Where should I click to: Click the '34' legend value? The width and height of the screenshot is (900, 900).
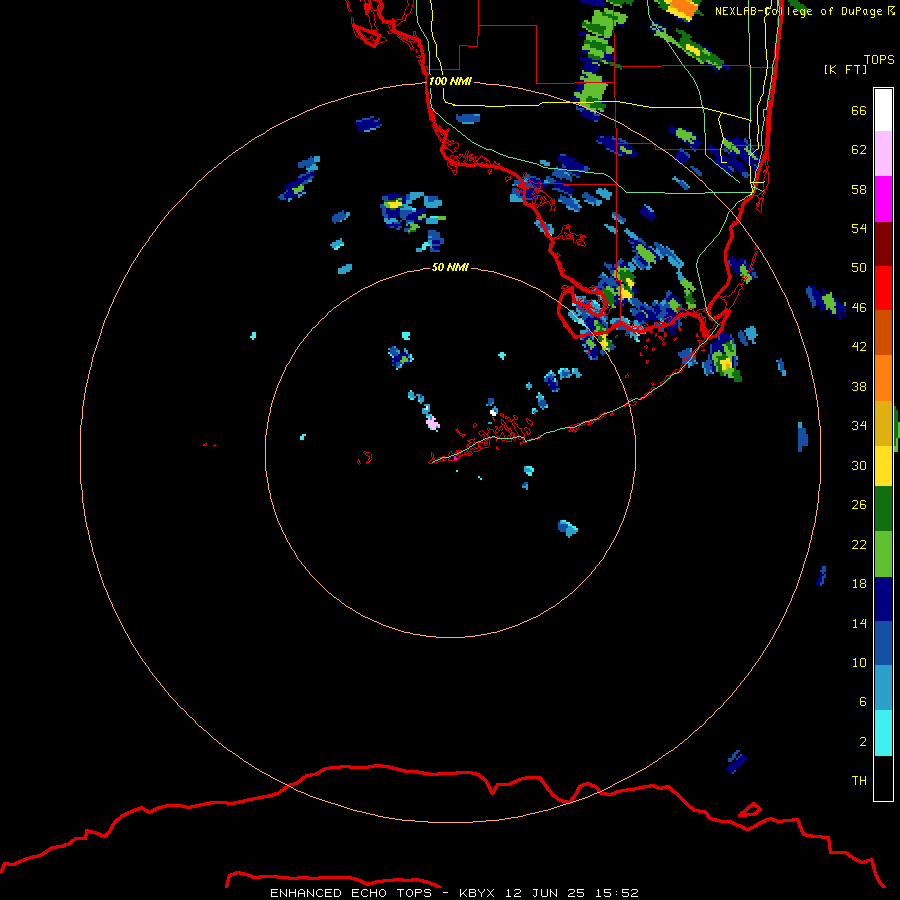pyautogui.click(x=859, y=425)
